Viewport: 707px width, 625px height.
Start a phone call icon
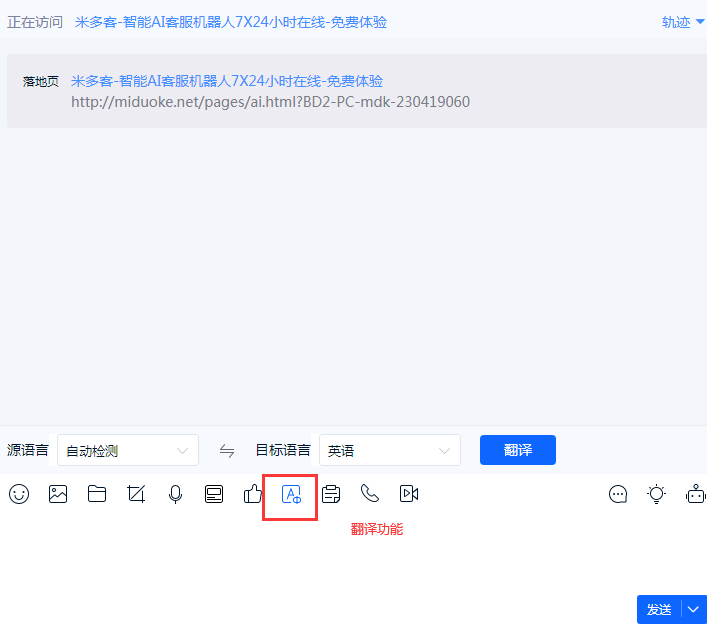[x=370, y=493]
